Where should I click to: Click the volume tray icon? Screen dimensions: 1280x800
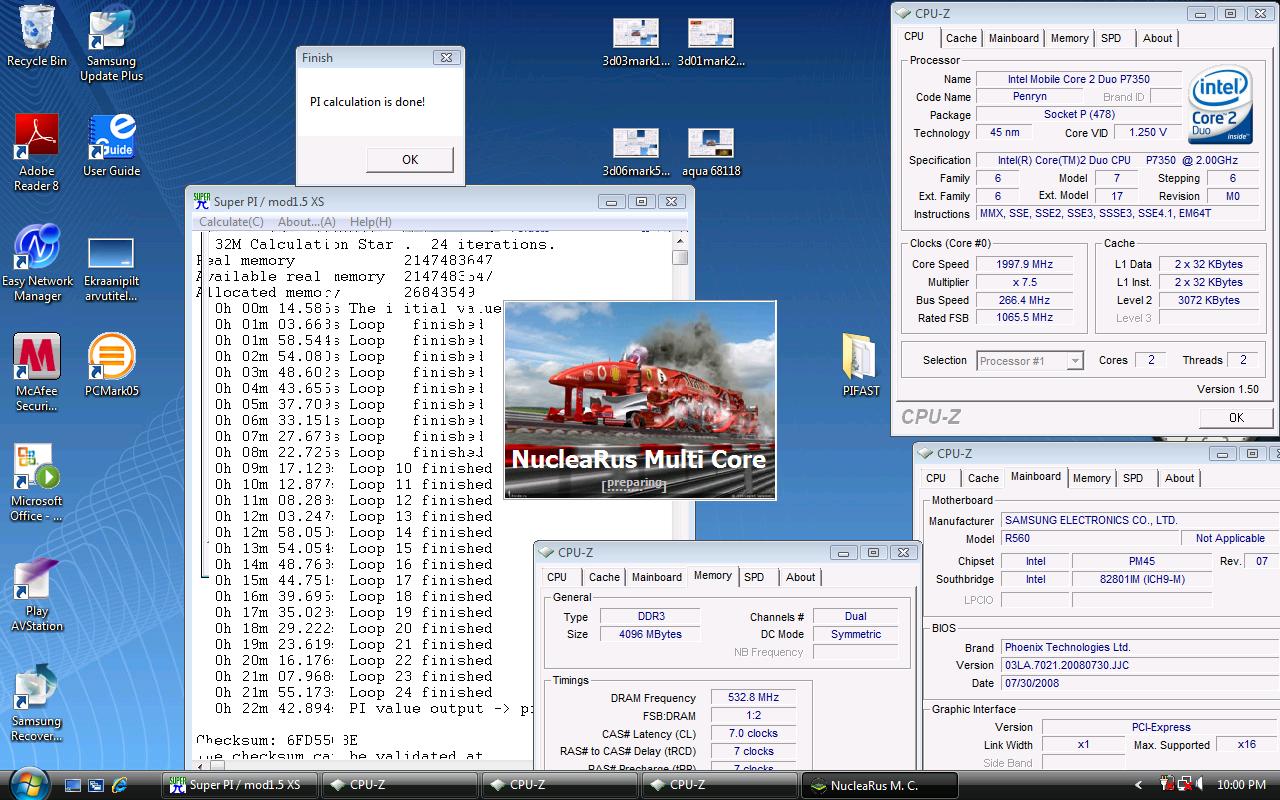click(1198, 785)
